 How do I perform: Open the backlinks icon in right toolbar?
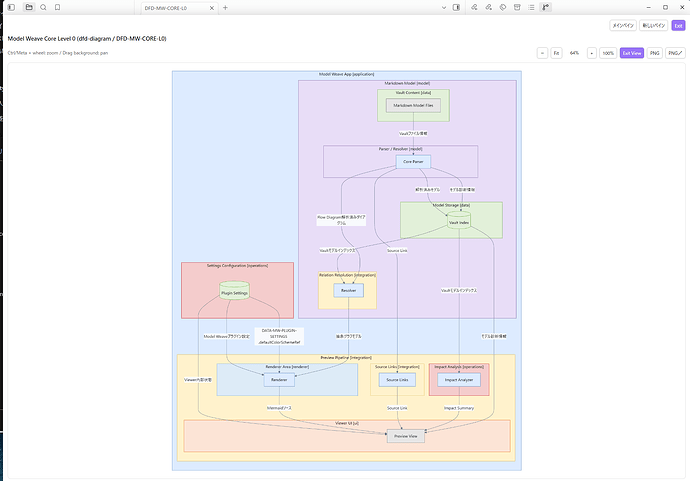(474, 7)
